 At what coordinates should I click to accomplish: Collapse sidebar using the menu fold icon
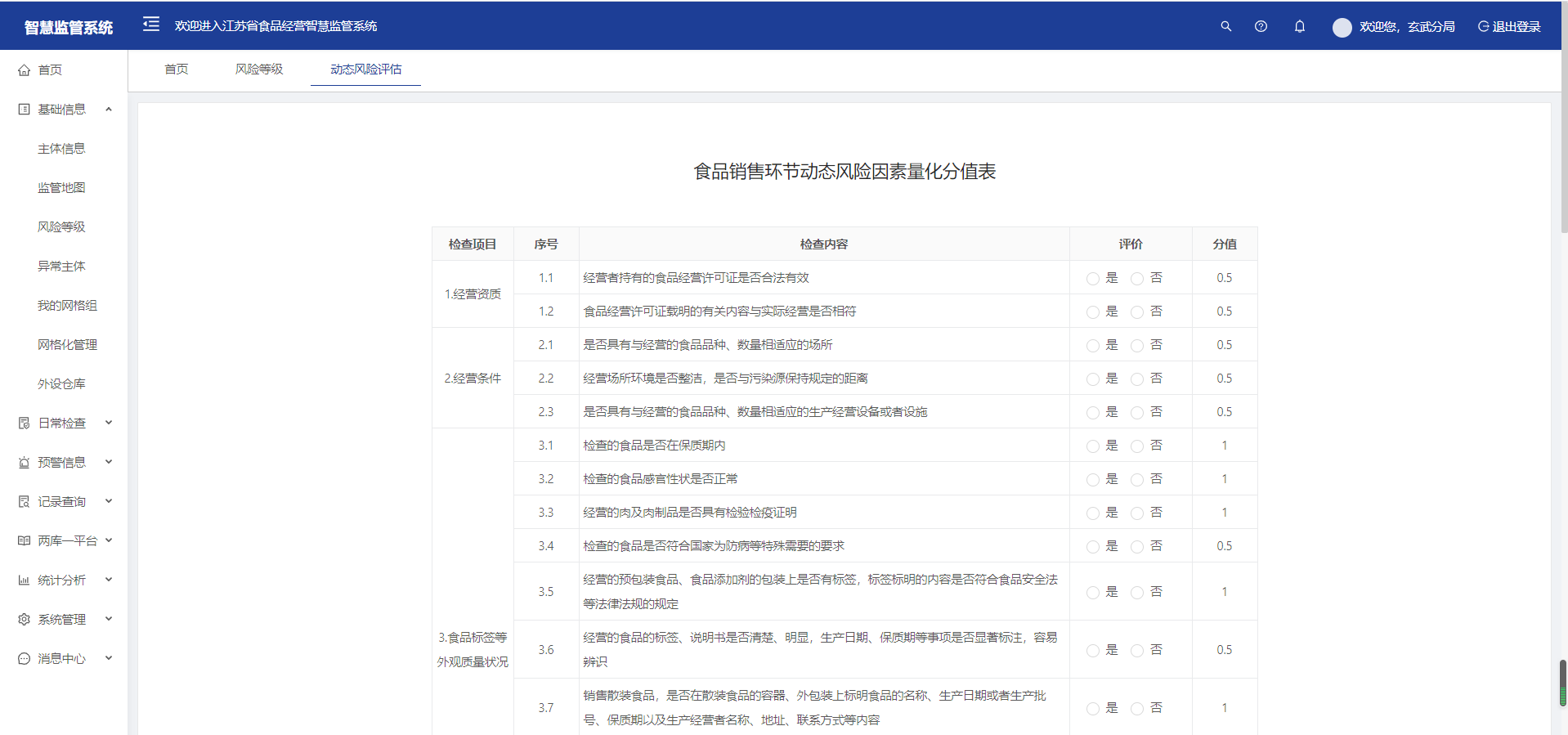tap(151, 25)
